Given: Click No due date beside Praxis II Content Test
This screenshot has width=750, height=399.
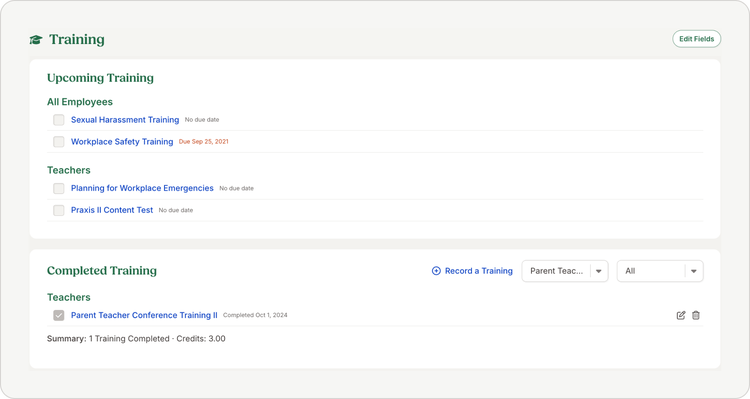Looking at the screenshot, I should [176, 210].
